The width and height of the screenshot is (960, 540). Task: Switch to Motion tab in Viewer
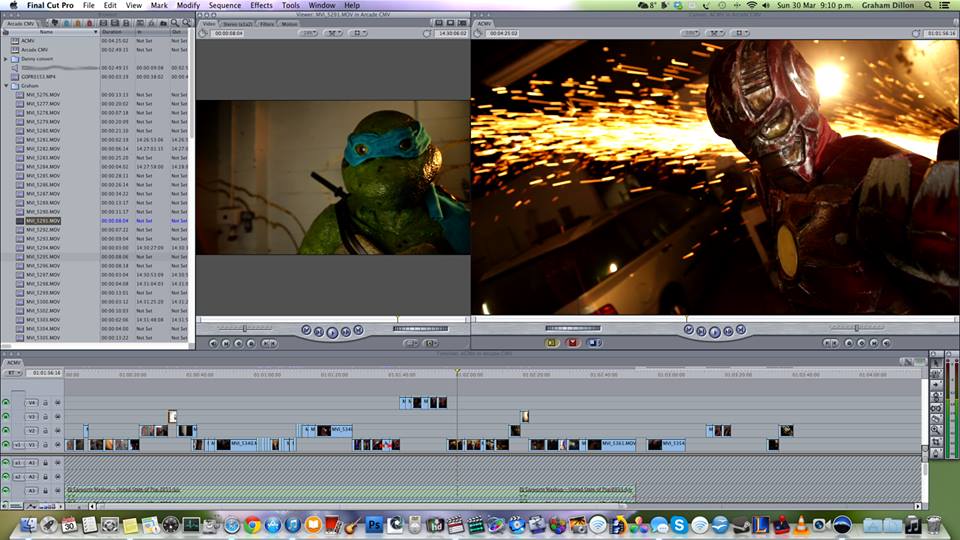(290, 24)
